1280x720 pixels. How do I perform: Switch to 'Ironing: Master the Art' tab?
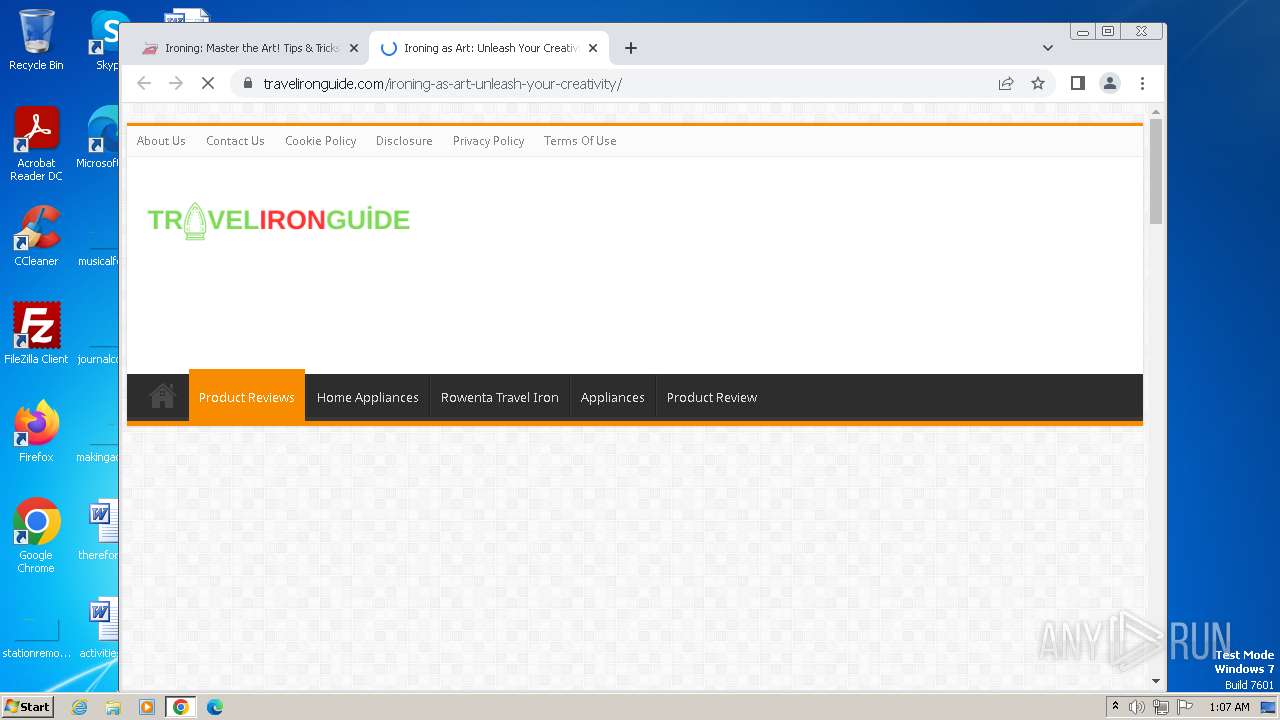(x=250, y=48)
